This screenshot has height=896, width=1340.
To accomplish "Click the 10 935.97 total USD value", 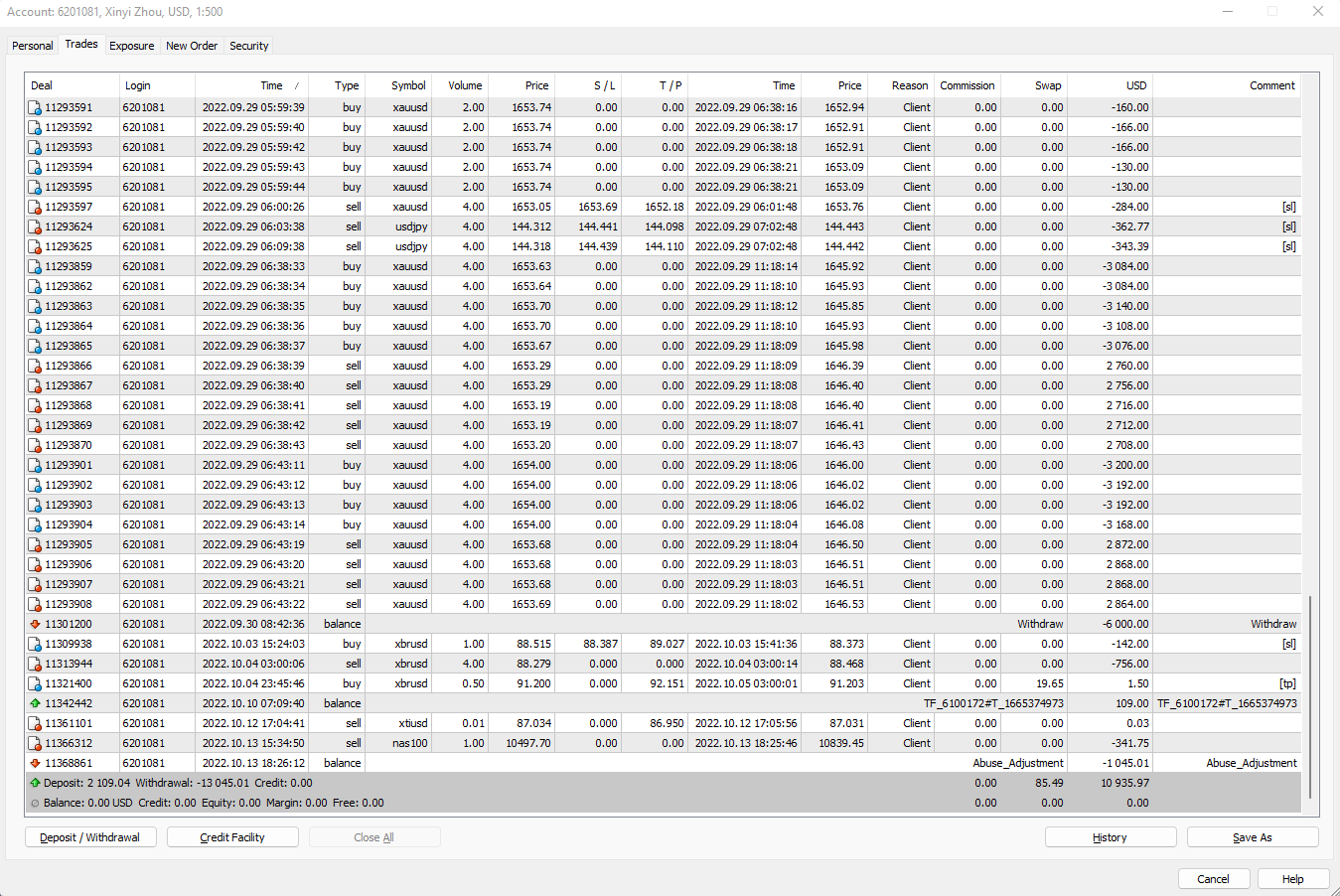I will 1124,783.
